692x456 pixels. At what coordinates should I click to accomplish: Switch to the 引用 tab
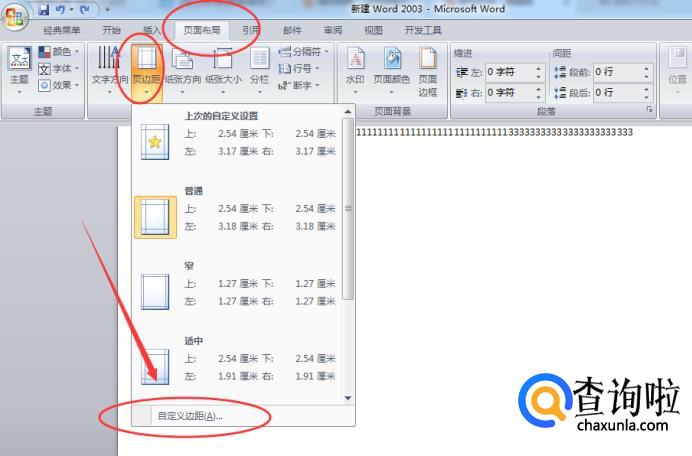[x=251, y=30]
